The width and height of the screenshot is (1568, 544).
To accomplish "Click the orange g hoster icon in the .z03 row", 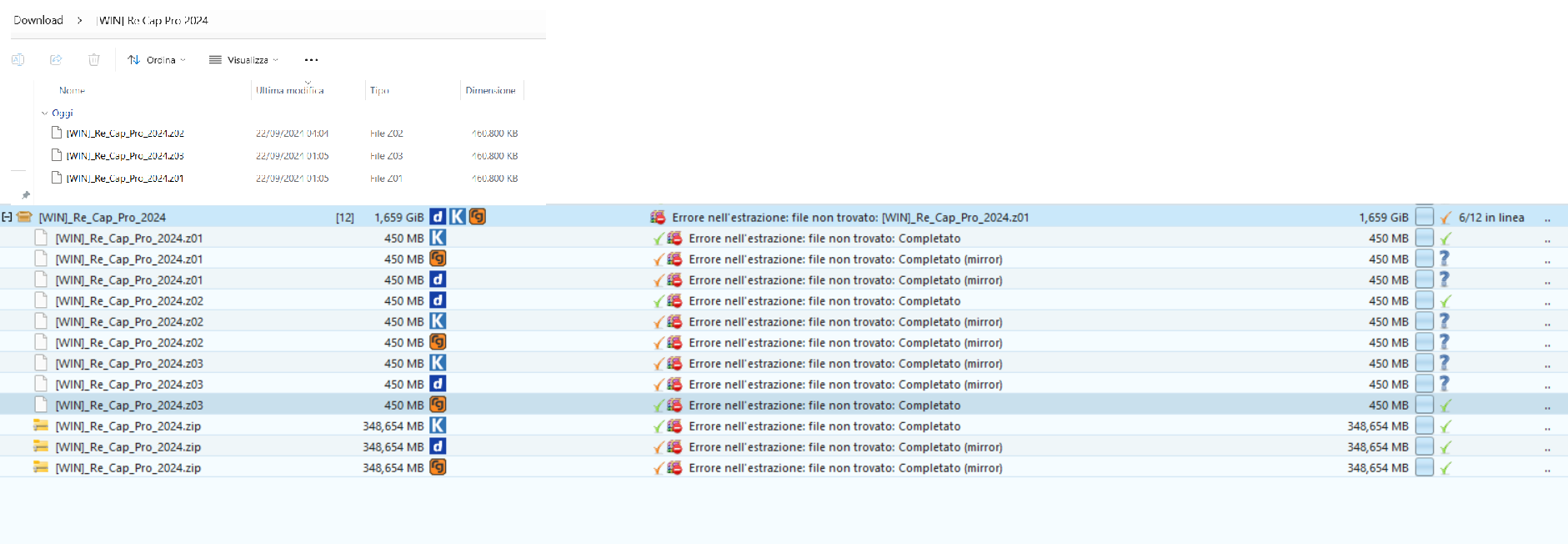I will tap(438, 405).
